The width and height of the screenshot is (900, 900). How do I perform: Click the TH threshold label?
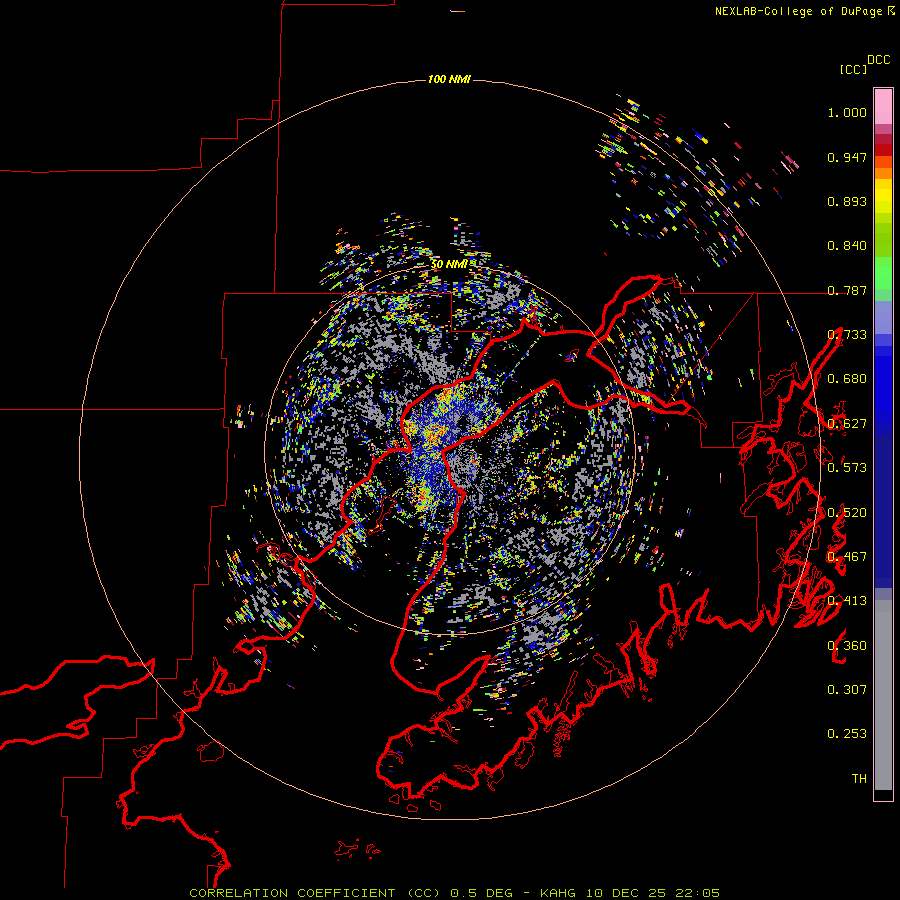coord(859,779)
